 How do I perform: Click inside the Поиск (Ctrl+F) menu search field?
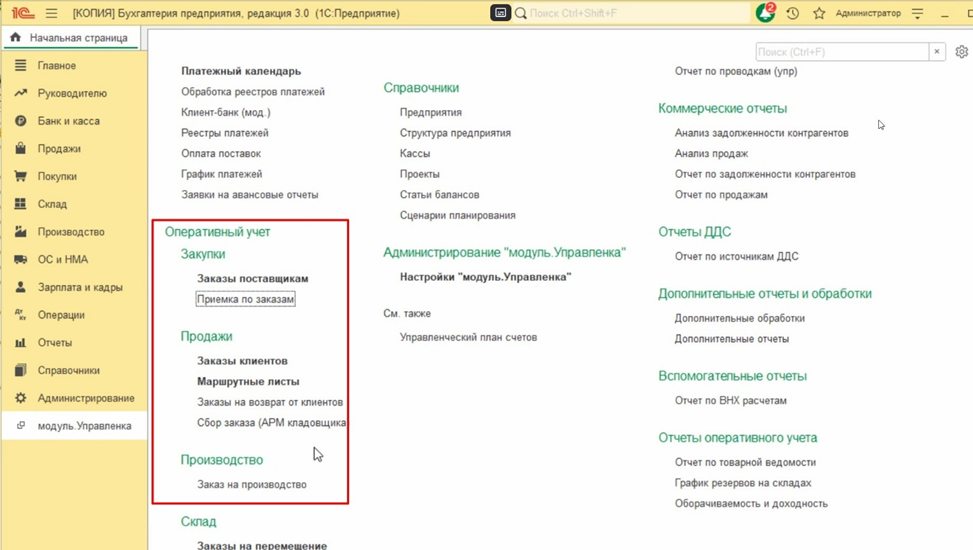(842, 52)
